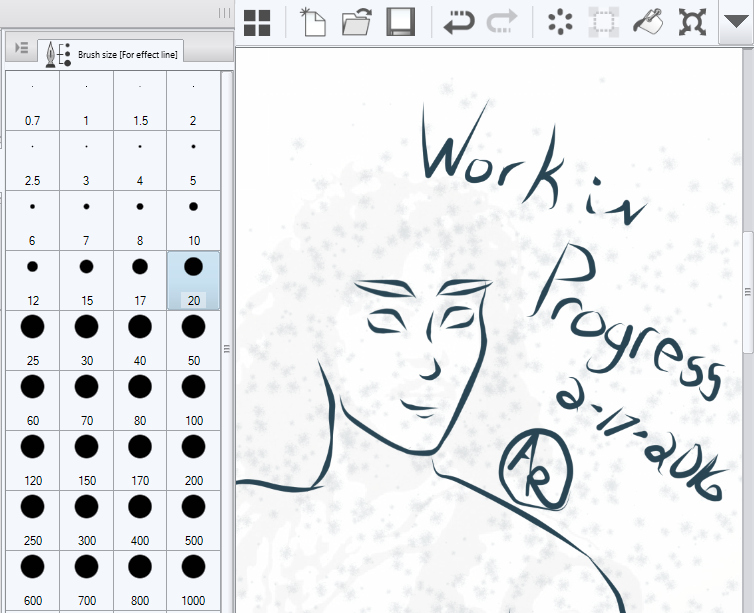Choose brush size 1.5

pos(140,100)
